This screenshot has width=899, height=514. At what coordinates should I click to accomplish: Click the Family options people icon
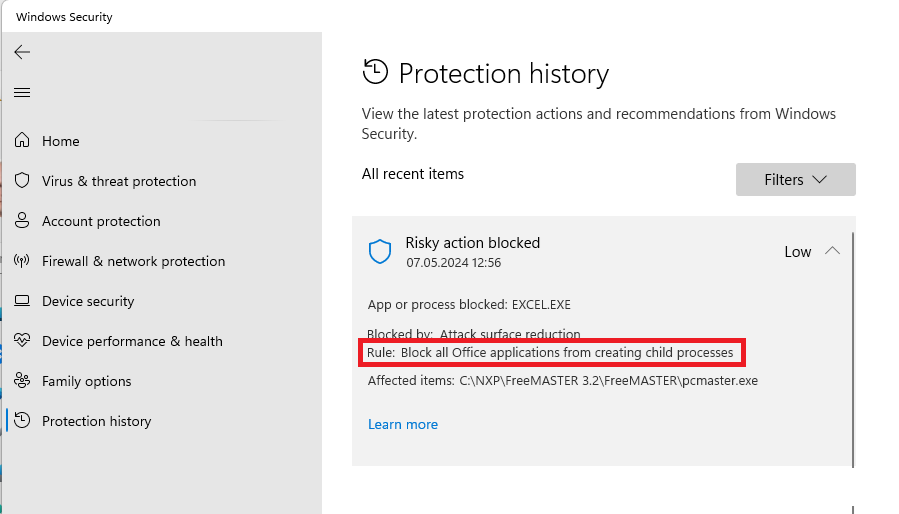pos(22,381)
